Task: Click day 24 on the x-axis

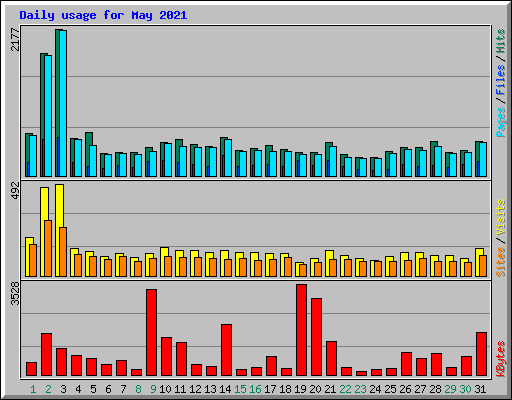Action: click(x=375, y=389)
